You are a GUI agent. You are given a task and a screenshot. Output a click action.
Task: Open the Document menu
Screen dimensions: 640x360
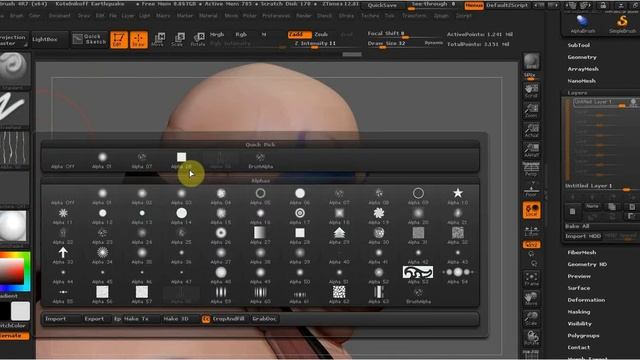tap(60, 16)
